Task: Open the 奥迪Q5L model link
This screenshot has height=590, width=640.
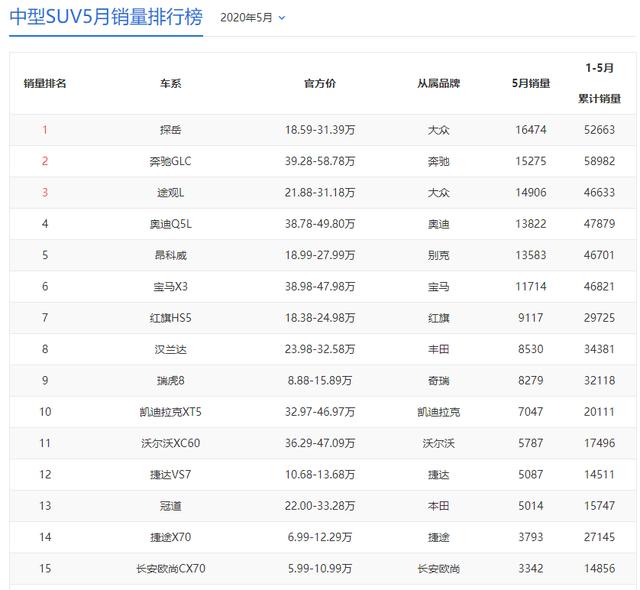Action: pos(171,224)
